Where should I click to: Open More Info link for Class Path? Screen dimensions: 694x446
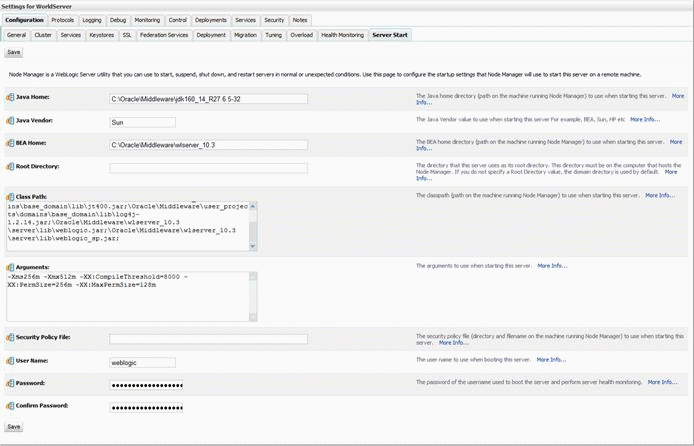pyautogui.click(x=660, y=195)
